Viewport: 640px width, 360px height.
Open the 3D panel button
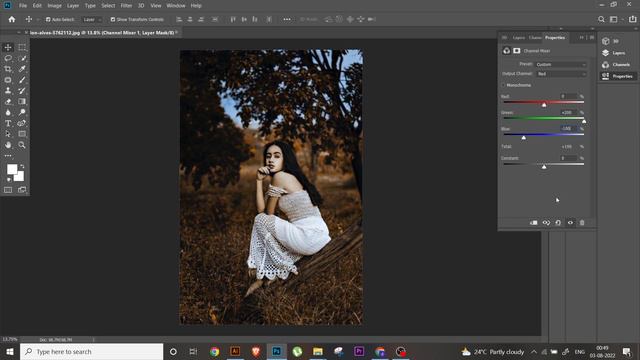point(610,41)
